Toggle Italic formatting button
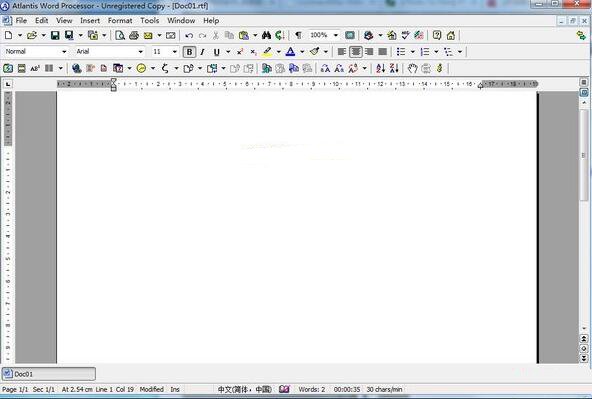This screenshot has height=399, width=592. (x=203, y=52)
